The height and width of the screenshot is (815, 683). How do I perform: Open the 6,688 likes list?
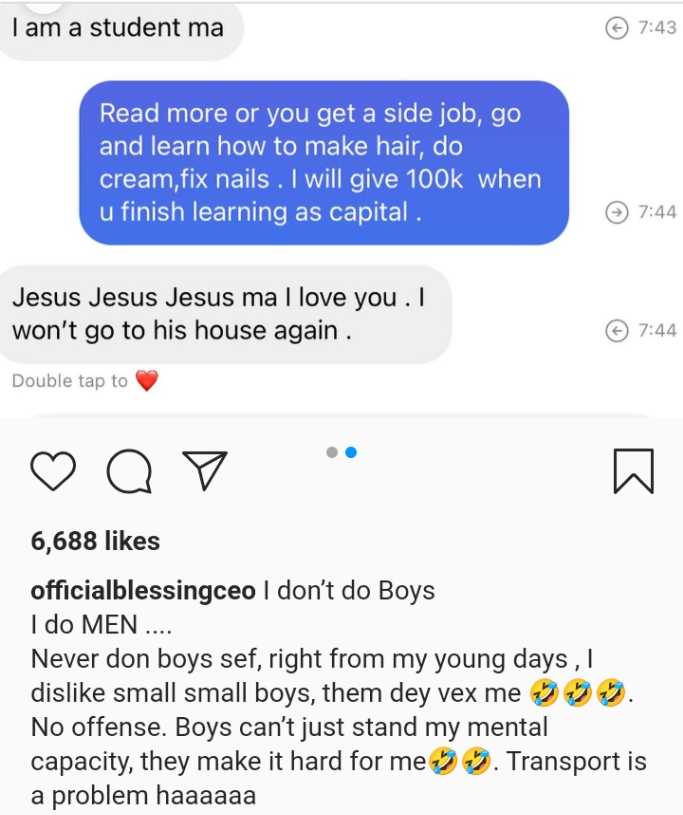[95, 541]
